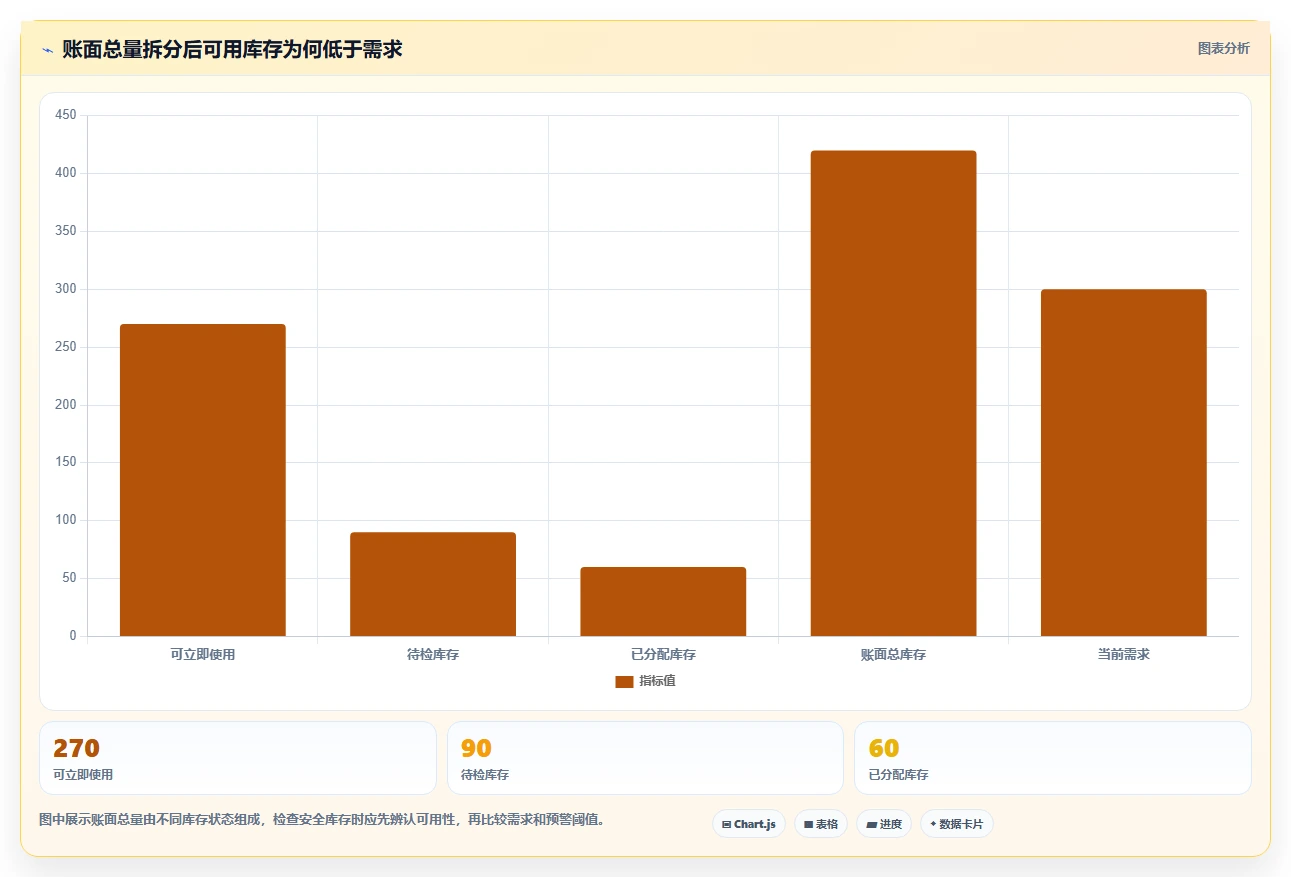Click the 450 y-axis value
Viewport: 1291px width, 877px height.
[x=66, y=115]
